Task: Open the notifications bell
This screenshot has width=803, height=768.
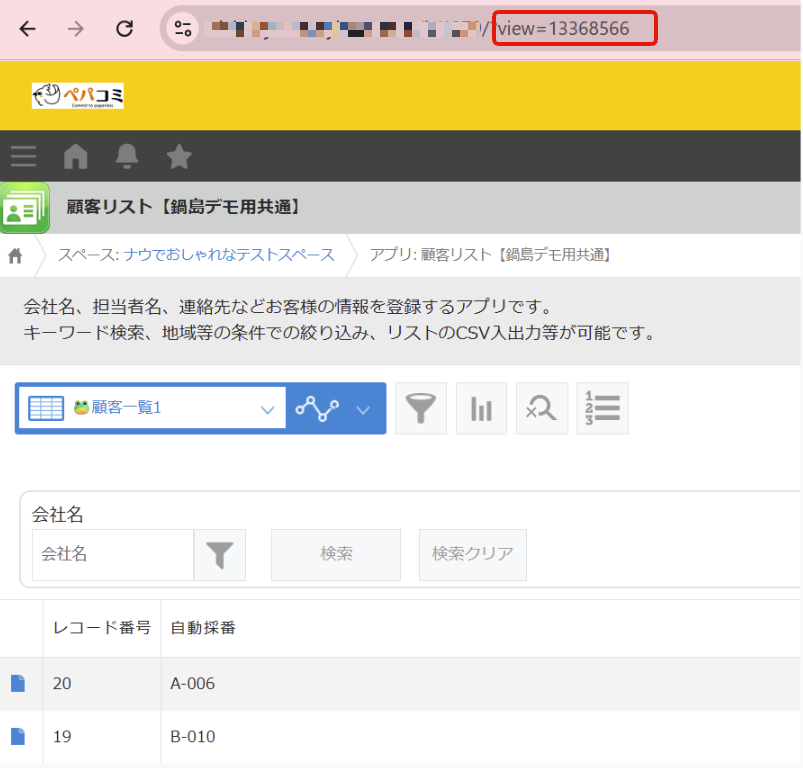Action: pos(127,156)
